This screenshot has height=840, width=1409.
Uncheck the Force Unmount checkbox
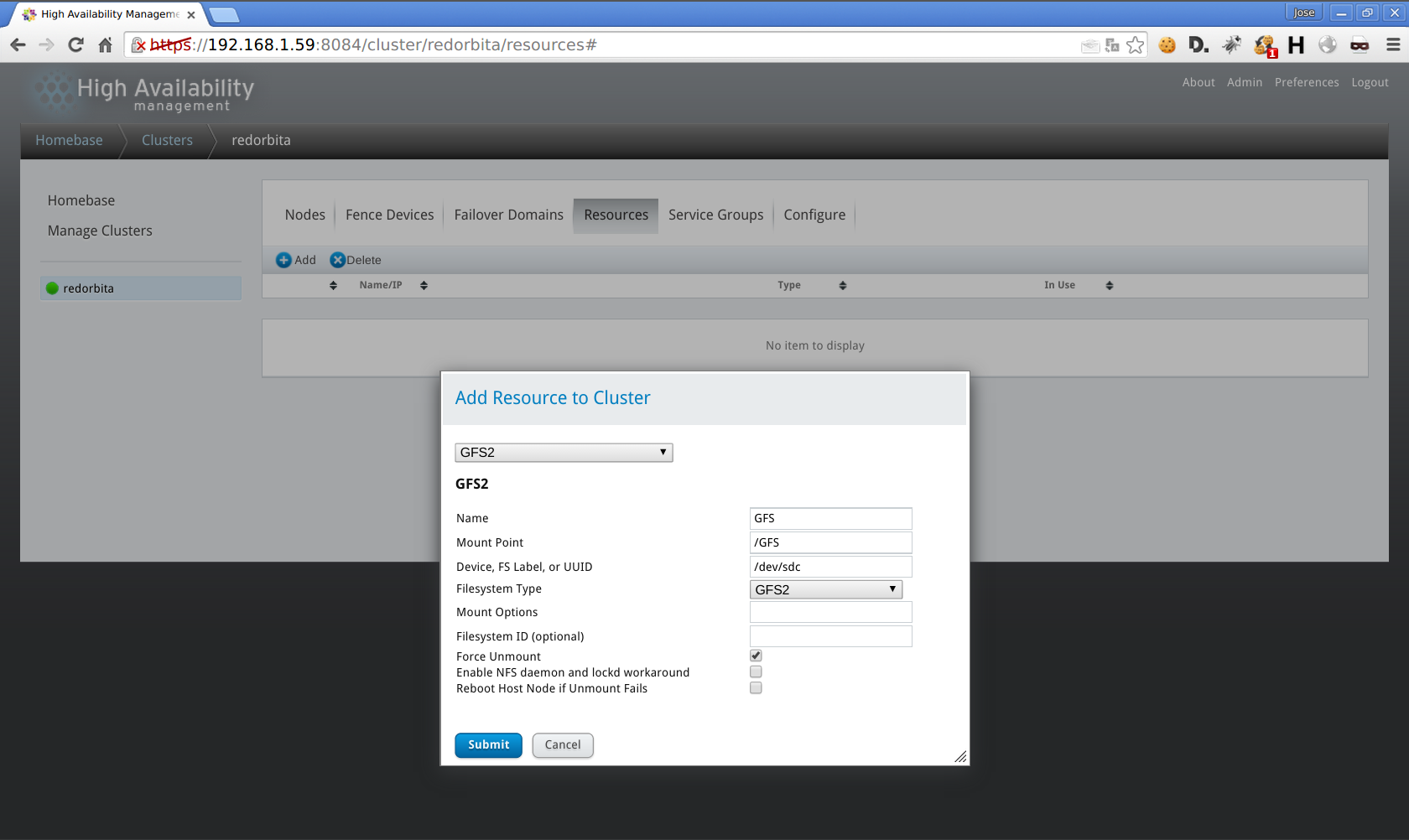[756, 656]
